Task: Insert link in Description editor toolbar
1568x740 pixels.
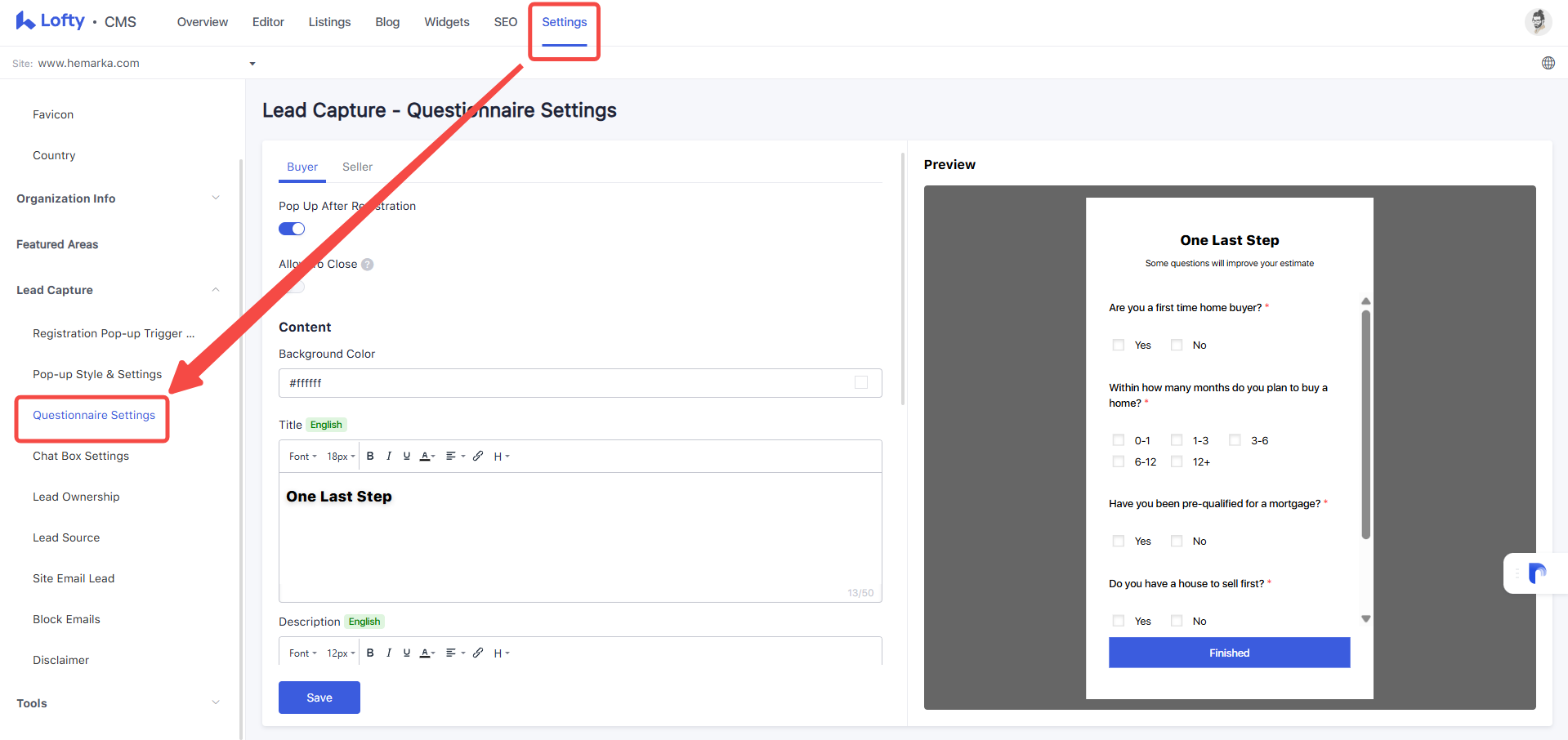Action: (x=478, y=653)
